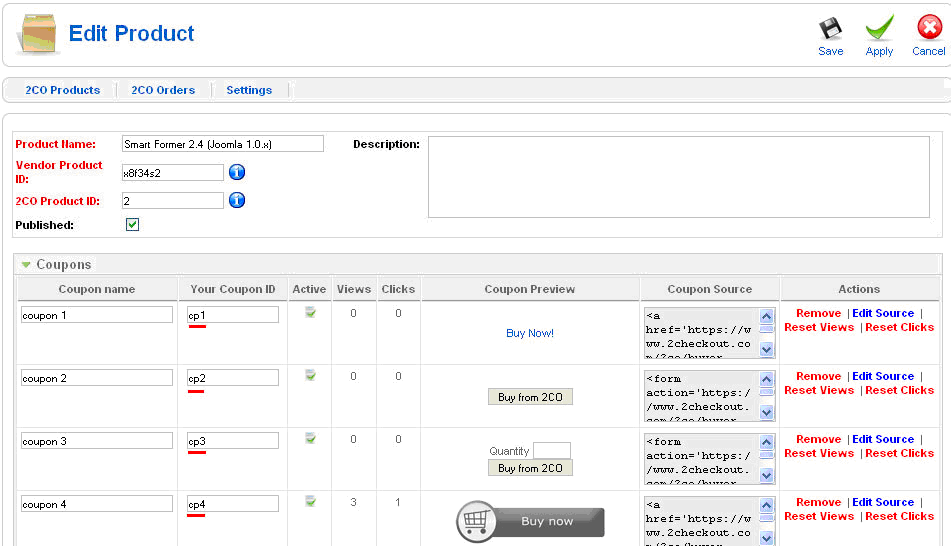Image resolution: width=951 pixels, height=546 pixels.
Task: Click the Buy Now! preview link
Action: 530,333
